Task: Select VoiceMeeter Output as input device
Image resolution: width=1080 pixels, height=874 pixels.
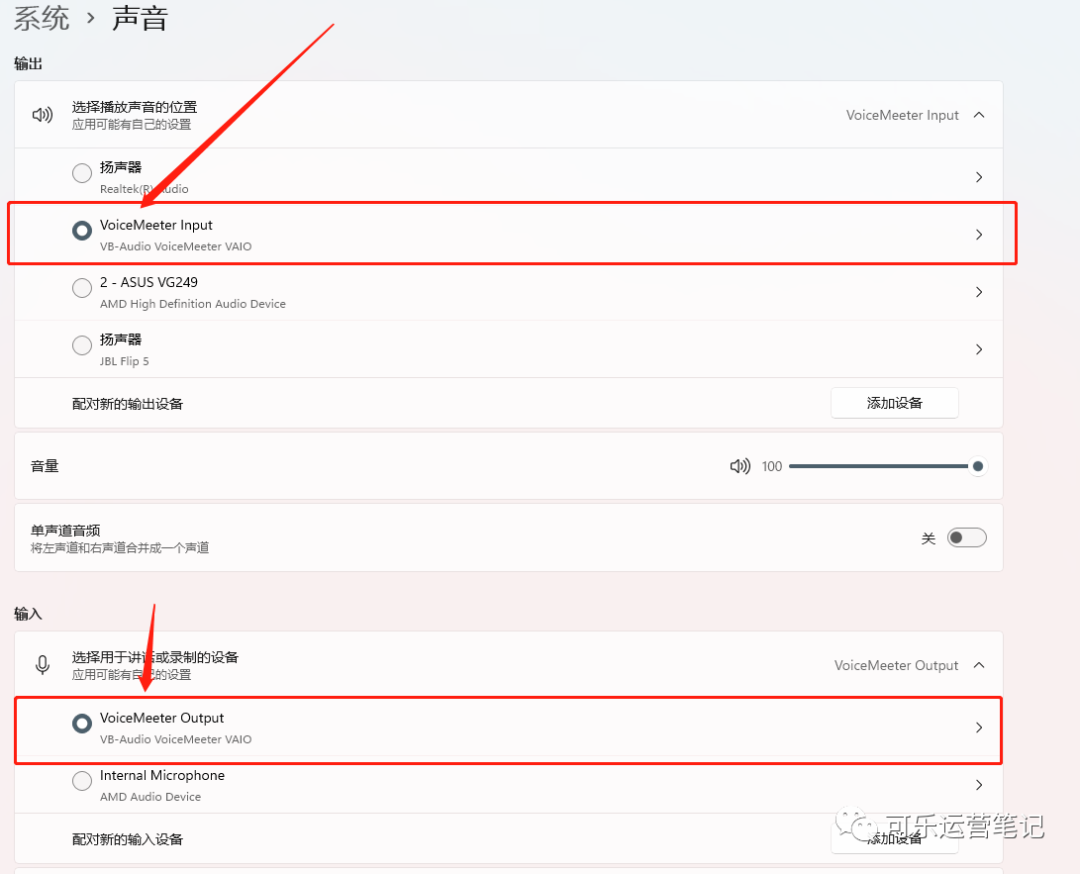Action: click(x=82, y=723)
